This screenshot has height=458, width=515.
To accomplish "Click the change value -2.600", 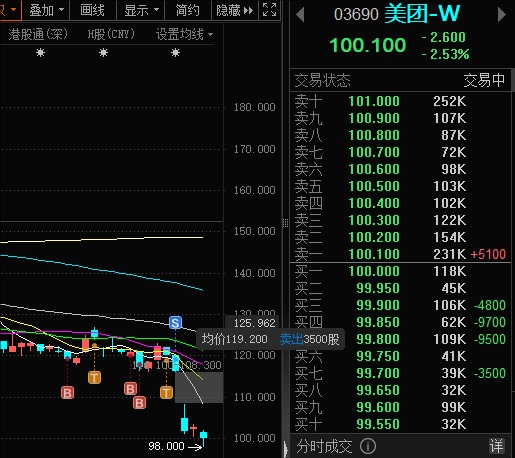I will tap(443, 37).
